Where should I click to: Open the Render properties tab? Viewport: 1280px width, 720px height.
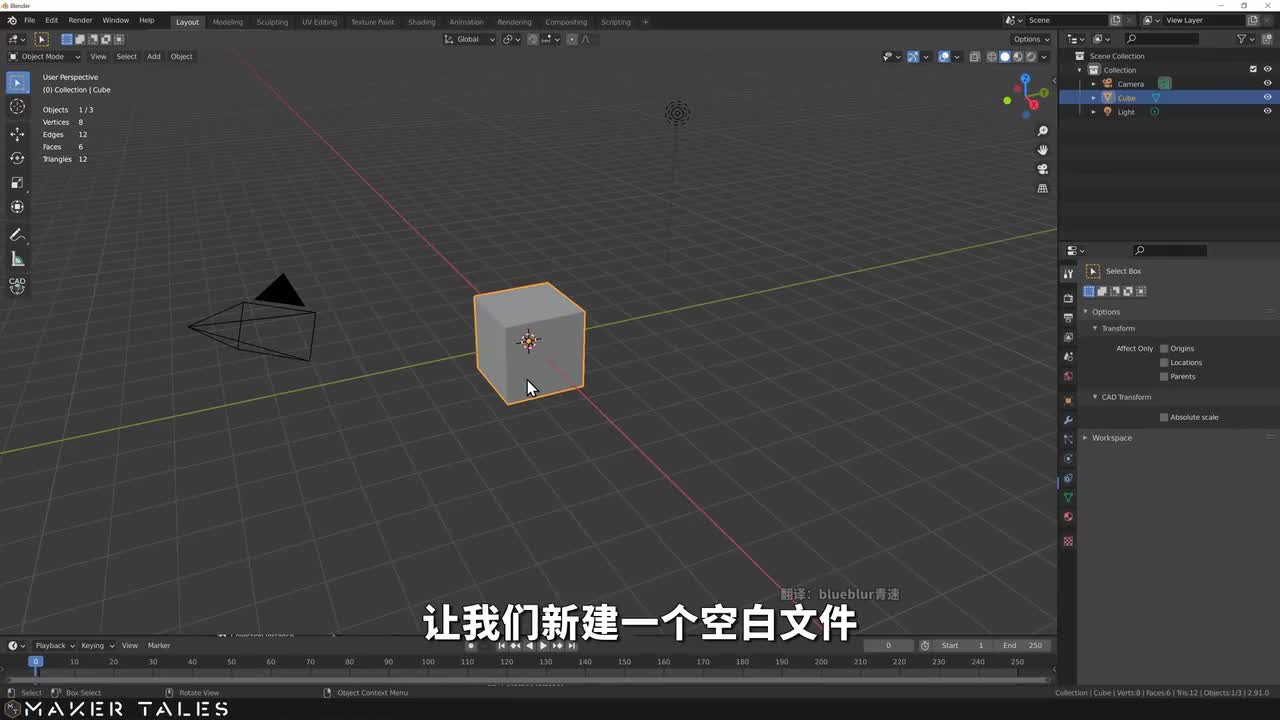[x=1068, y=298]
